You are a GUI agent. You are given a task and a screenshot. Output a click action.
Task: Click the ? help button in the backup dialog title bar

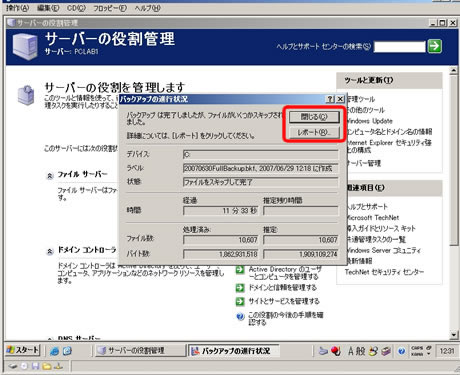330,99
